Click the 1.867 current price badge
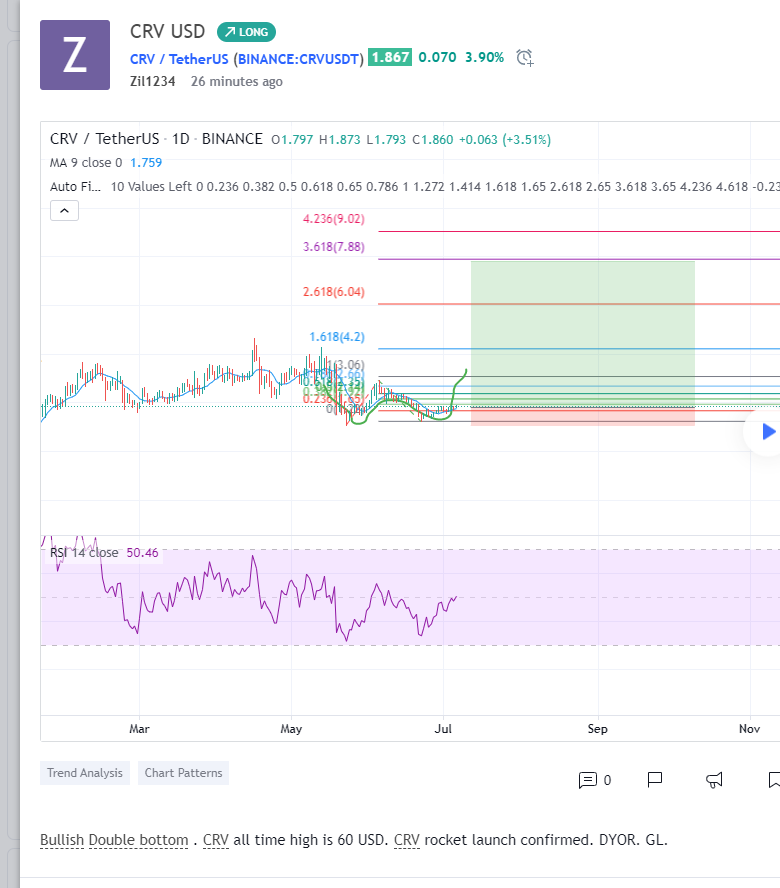 (390, 58)
